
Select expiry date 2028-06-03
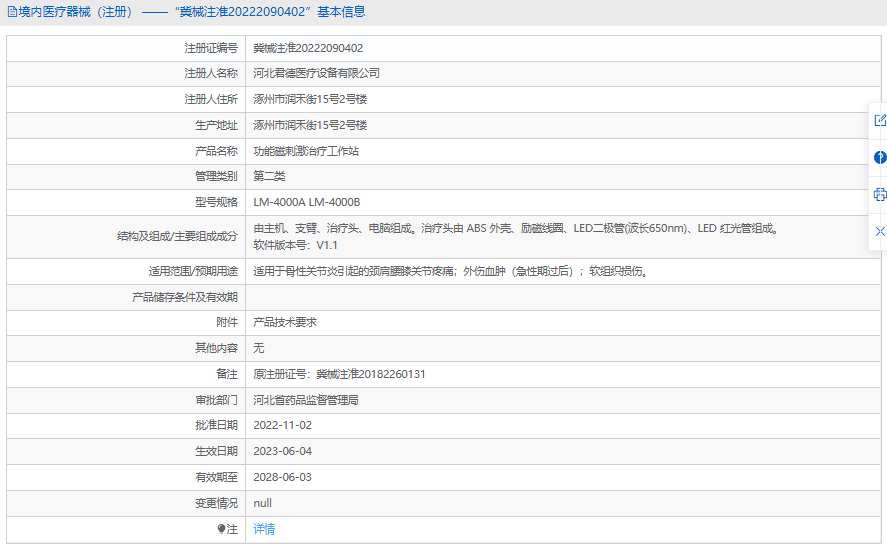pos(282,477)
